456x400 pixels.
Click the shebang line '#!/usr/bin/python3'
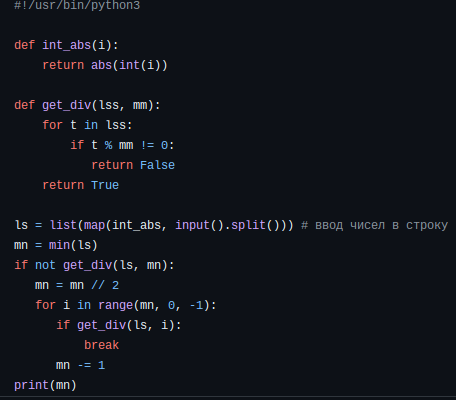click(x=77, y=5)
